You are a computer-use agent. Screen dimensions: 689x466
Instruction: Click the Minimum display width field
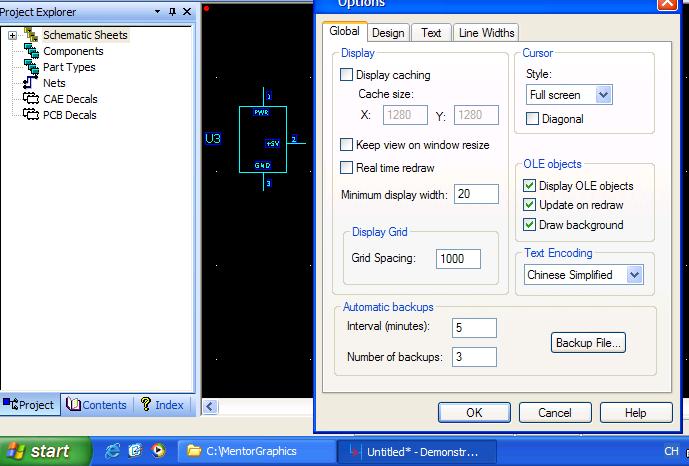(476, 194)
